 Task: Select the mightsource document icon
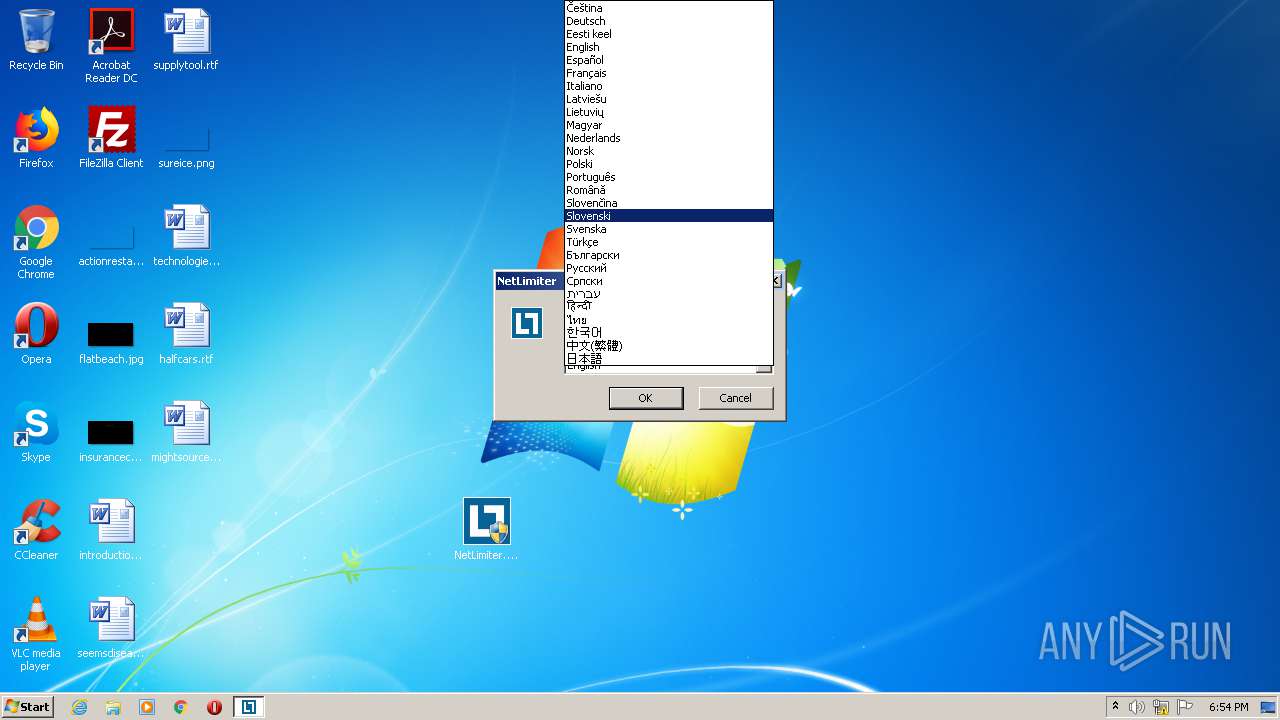[186, 432]
